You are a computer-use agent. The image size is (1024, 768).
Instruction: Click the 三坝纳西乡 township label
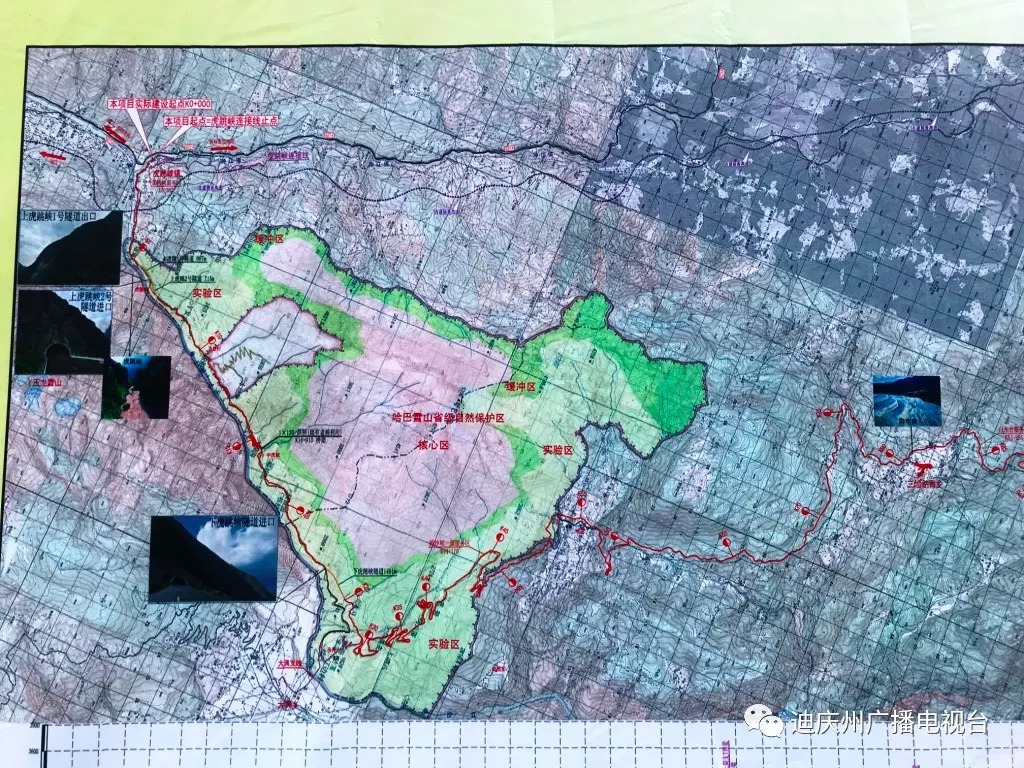click(x=925, y=483)
